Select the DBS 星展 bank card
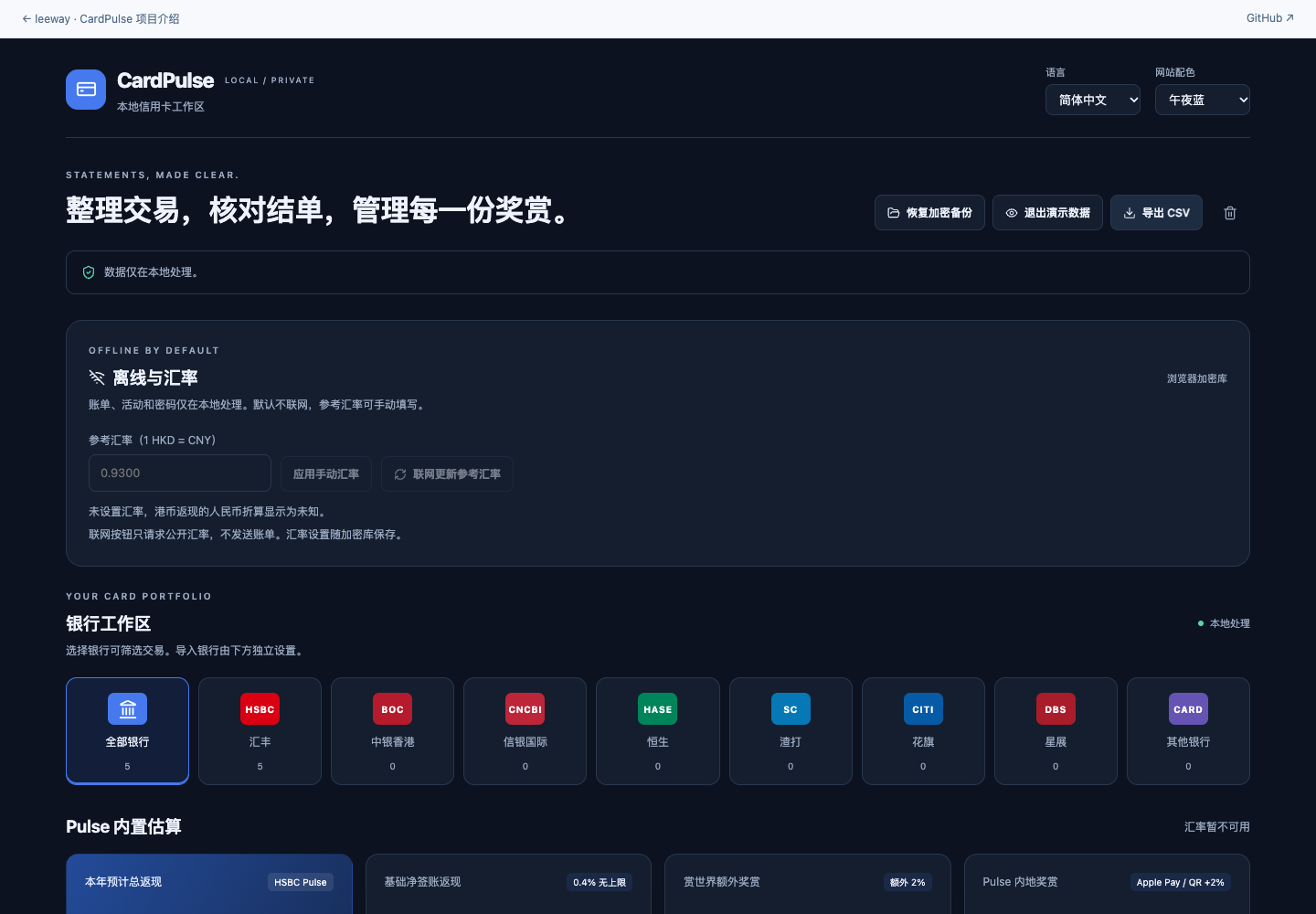The image size is (1316, 914). (1056, 731)
